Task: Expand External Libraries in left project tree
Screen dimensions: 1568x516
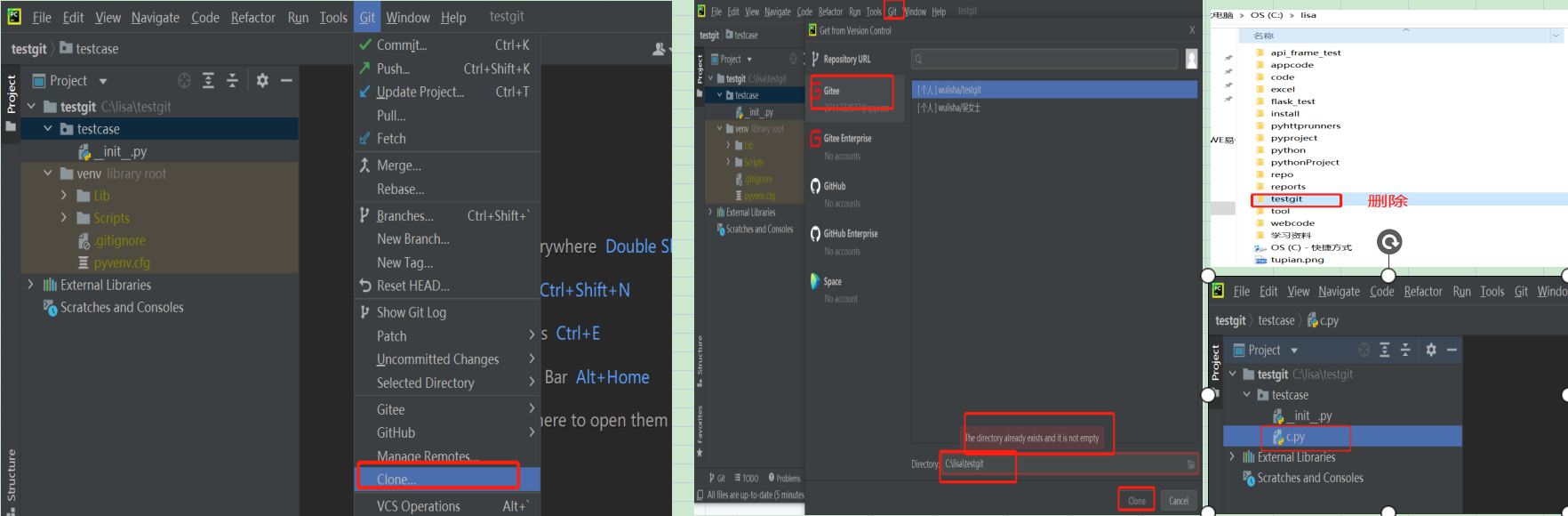Action: point(32,285)
